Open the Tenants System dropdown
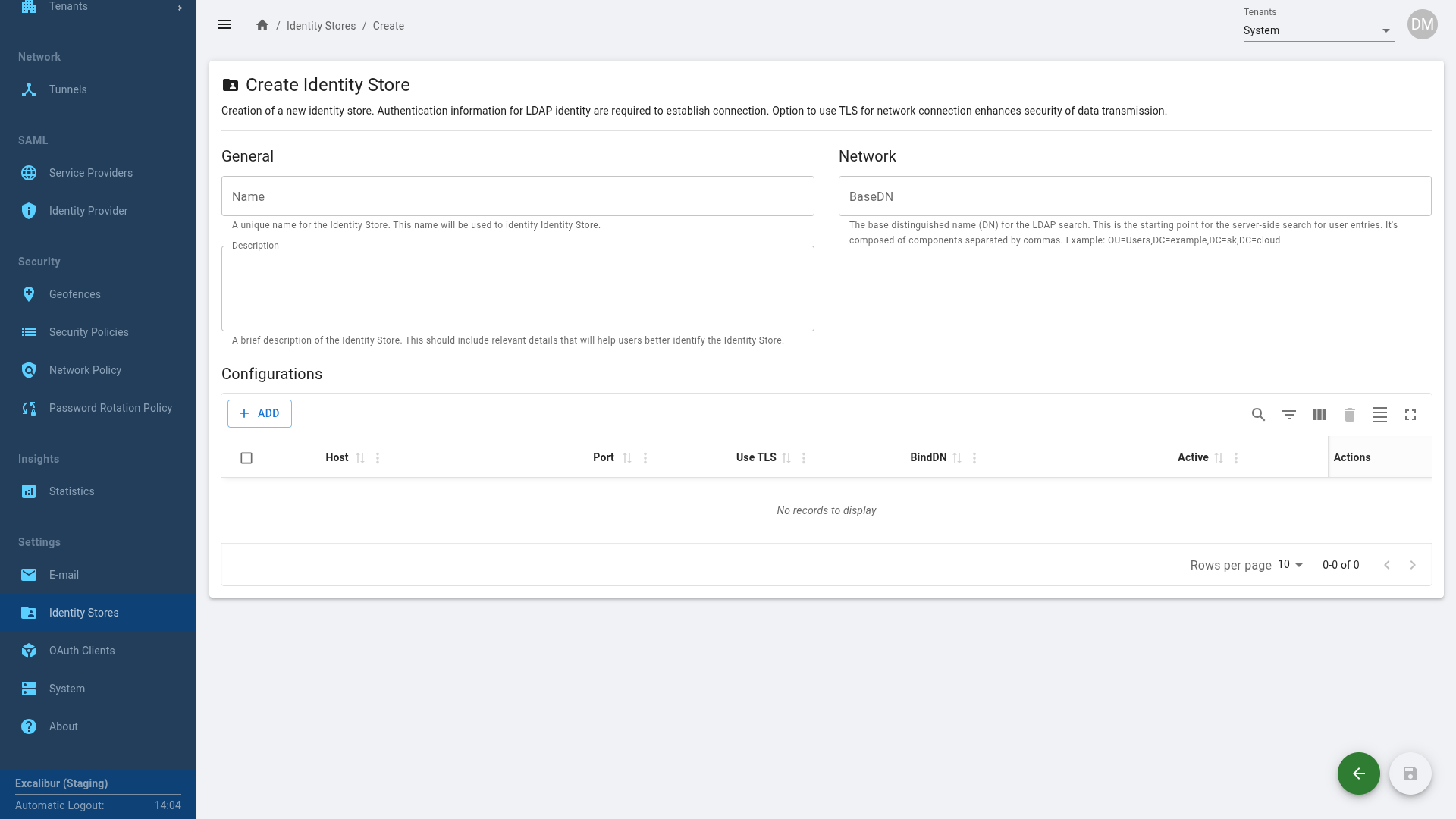 [x=1318, y=30]
